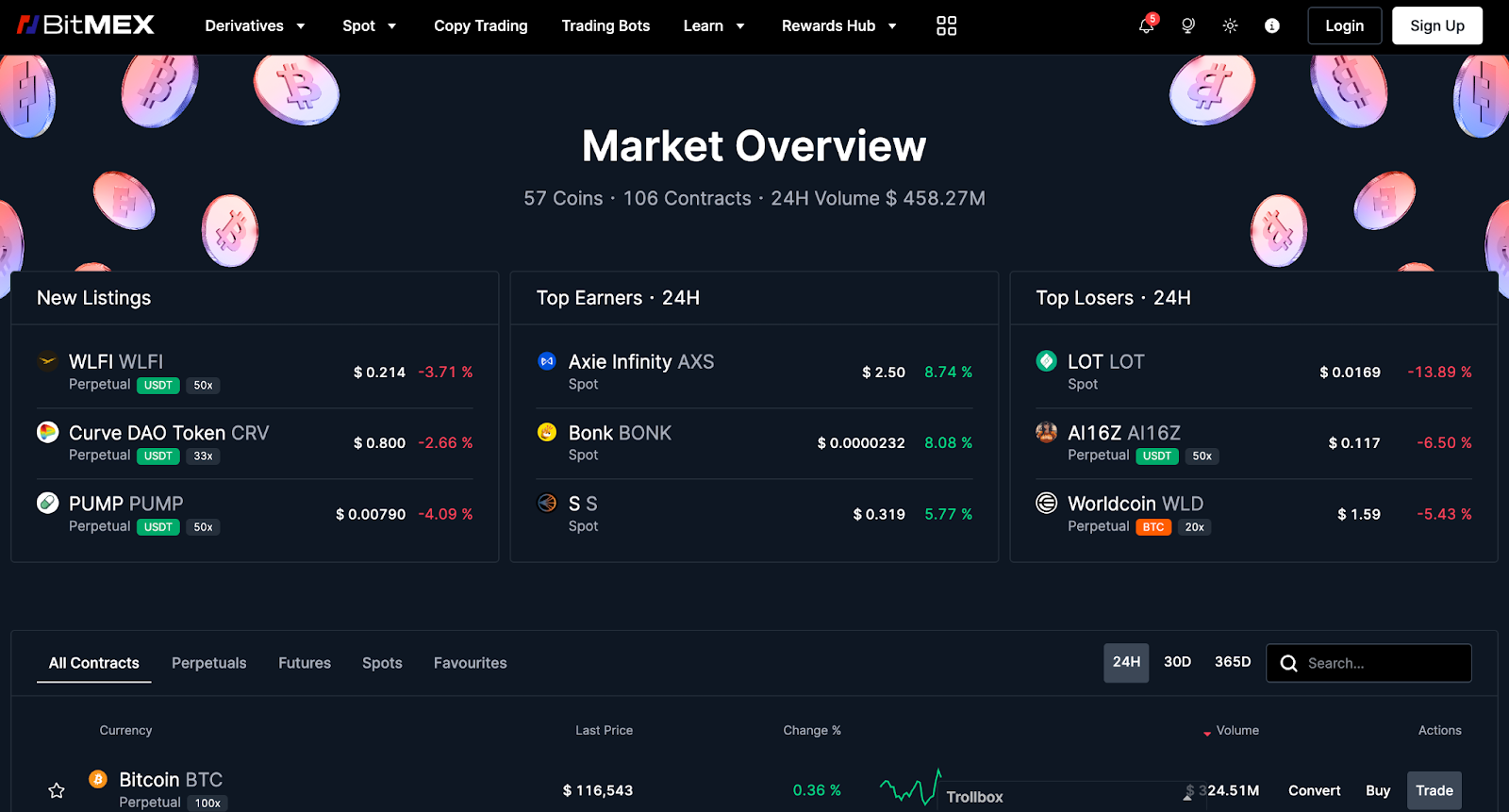Viewport: 1509px width, 812px height.
Task: Click the AI16Z token icon
Action: [x=1046, y=432]
